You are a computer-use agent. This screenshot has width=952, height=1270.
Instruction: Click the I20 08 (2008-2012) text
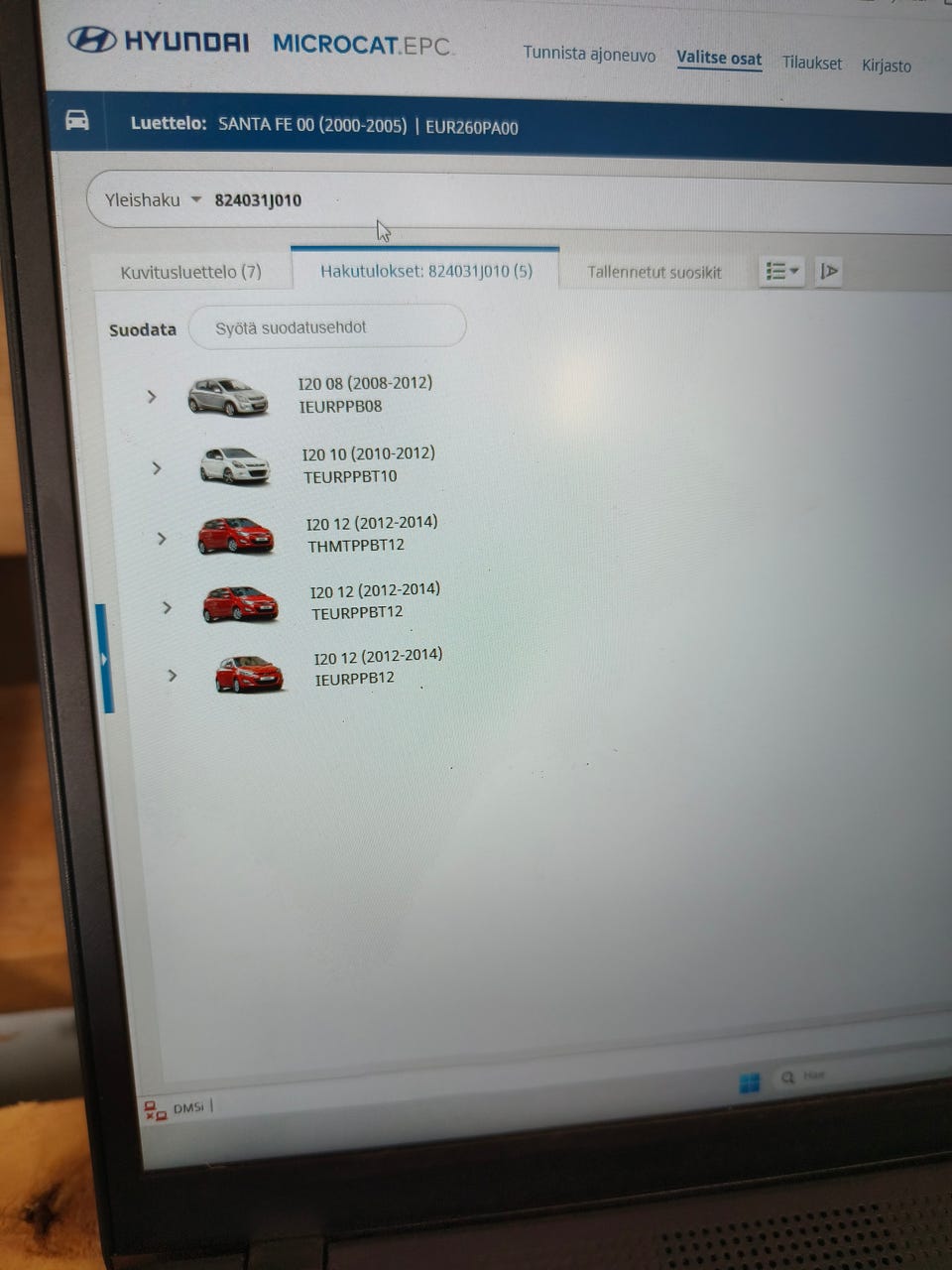tap(365, 383)
